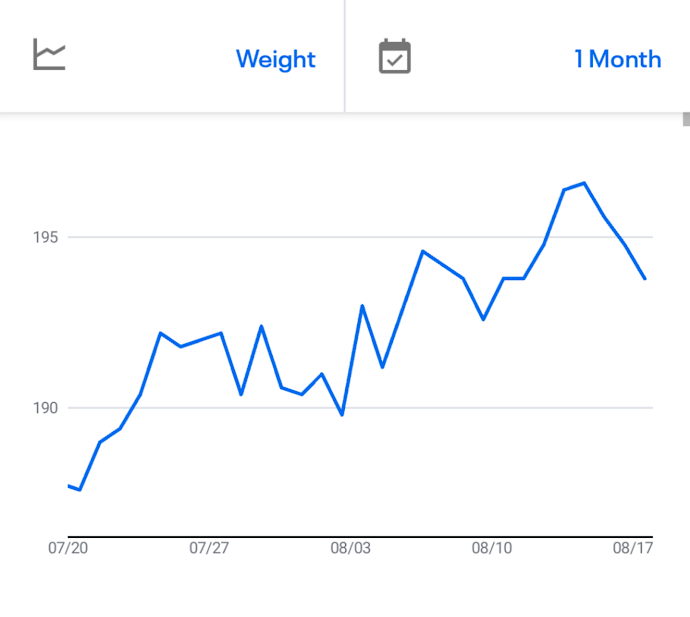The height and width of the screenshot is (617, 690).
Task: Click the weight dip just before 08/10
Action: pos(483,319)
